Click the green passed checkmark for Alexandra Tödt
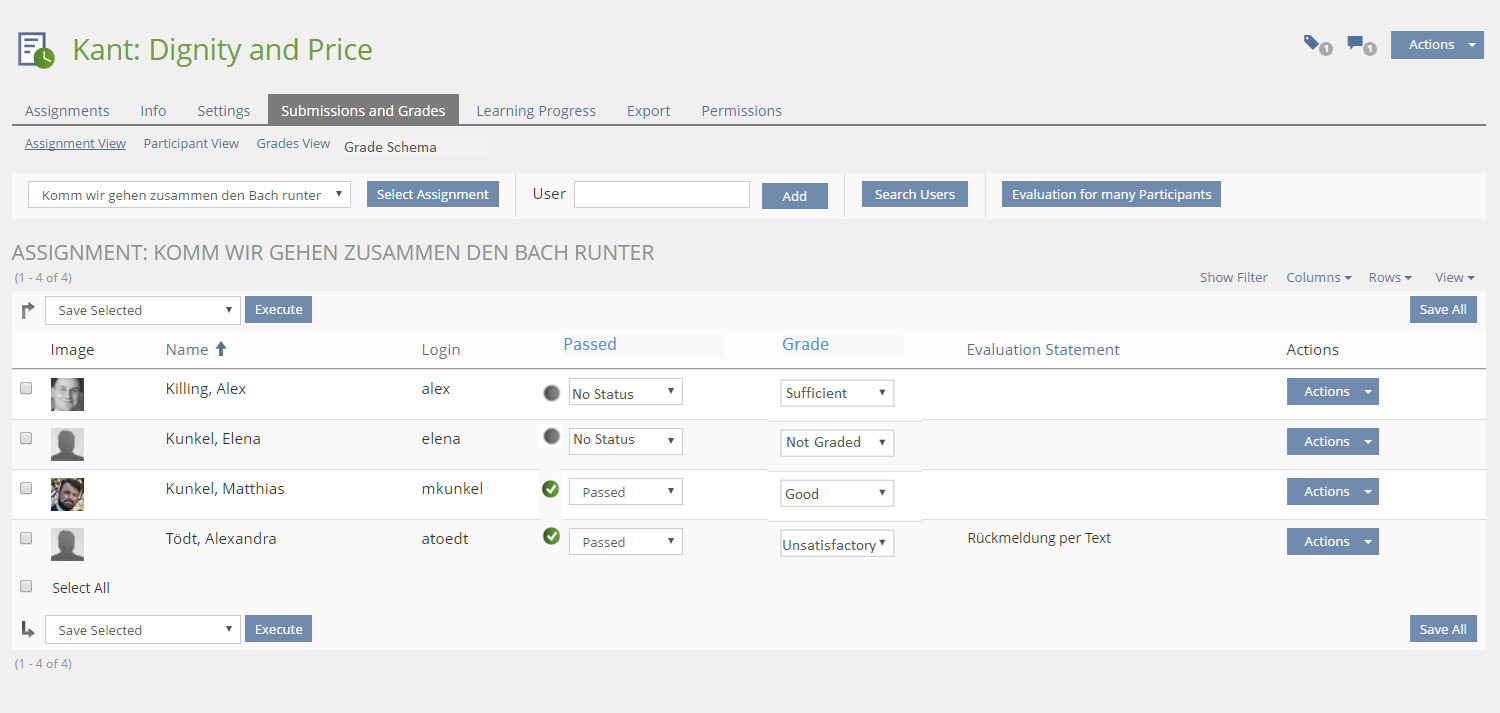The width and height of the screenshot is (1500, 713). pos(550,537)
